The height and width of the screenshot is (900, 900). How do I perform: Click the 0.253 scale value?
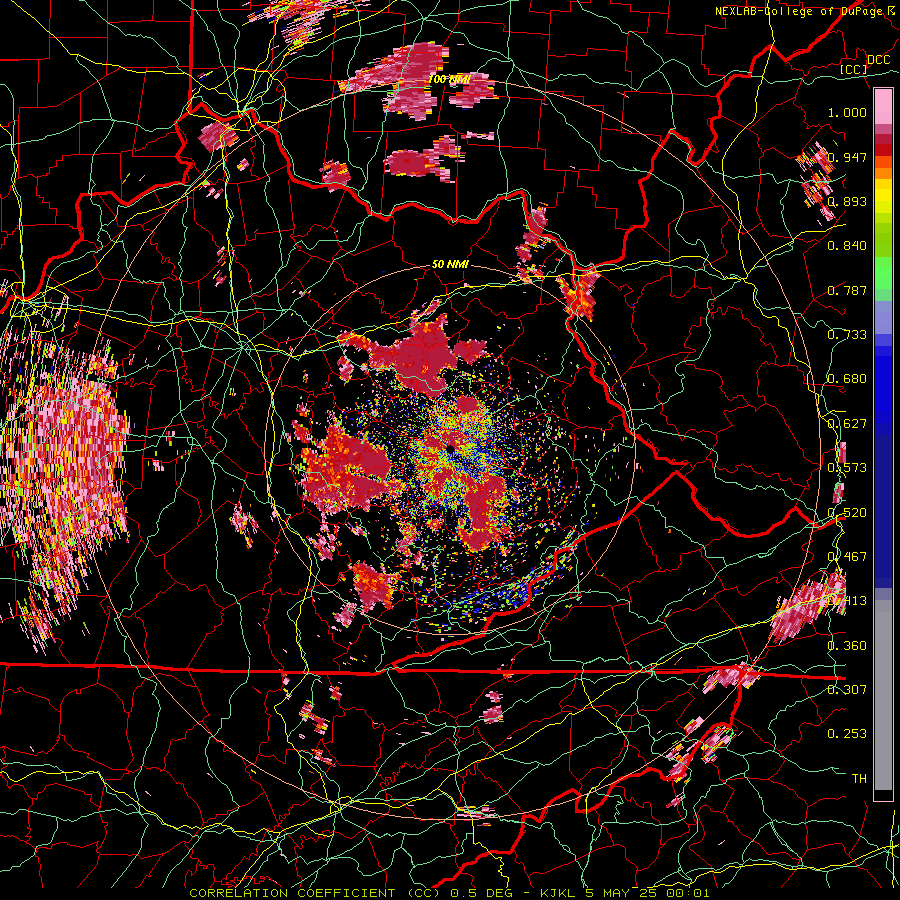[847, 734]
